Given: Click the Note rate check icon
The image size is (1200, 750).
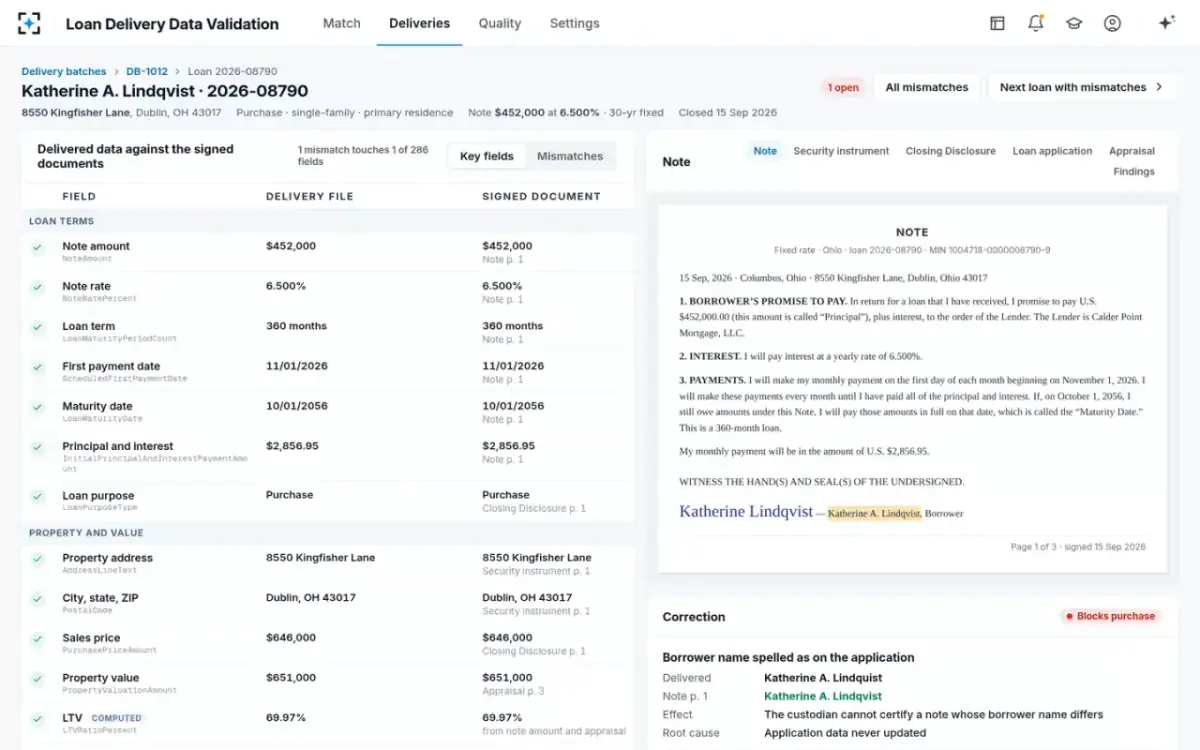Looking at the screenshot, I should click(37, 287).
